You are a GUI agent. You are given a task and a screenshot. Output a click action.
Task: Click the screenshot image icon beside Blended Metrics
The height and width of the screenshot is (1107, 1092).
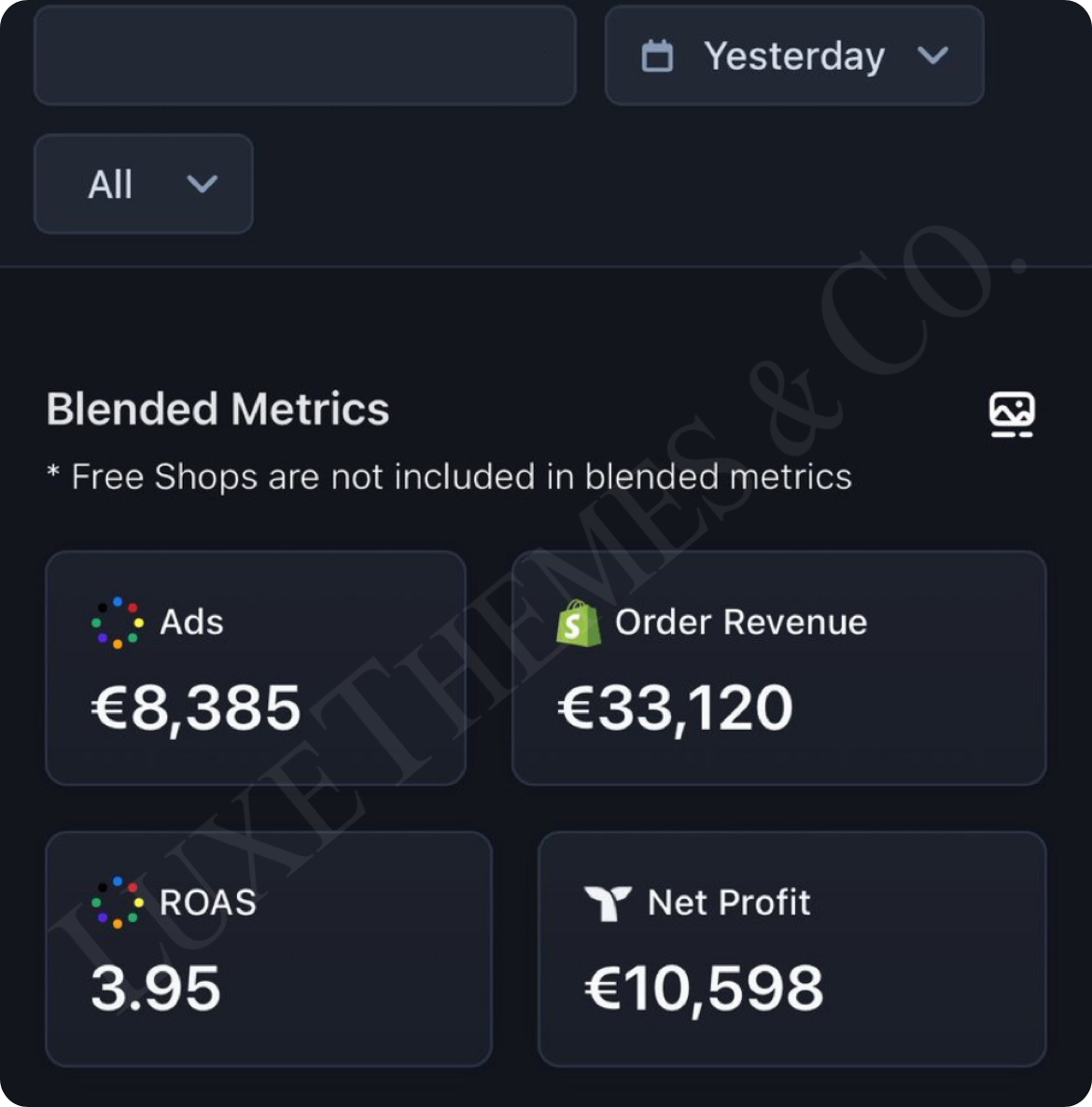pyautogui.click(x=1013, y=413)
